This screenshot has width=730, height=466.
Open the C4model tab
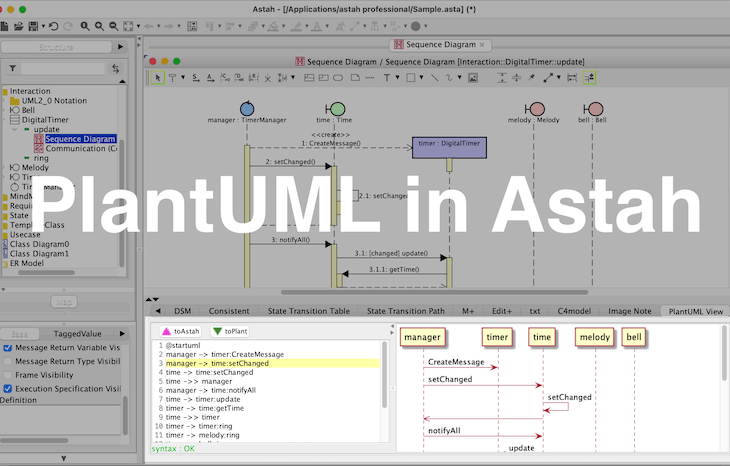pyautogui.click(x=575, y=311)
